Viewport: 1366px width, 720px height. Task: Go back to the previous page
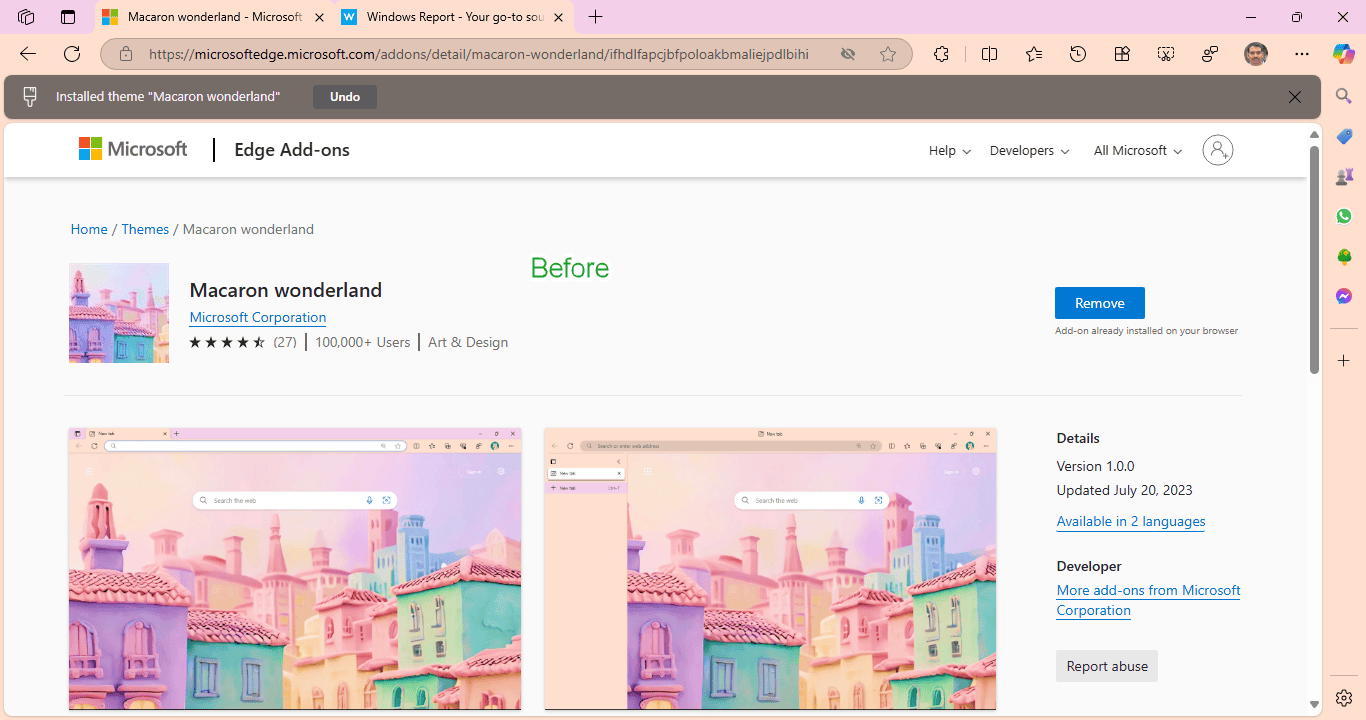click(28, 54)
